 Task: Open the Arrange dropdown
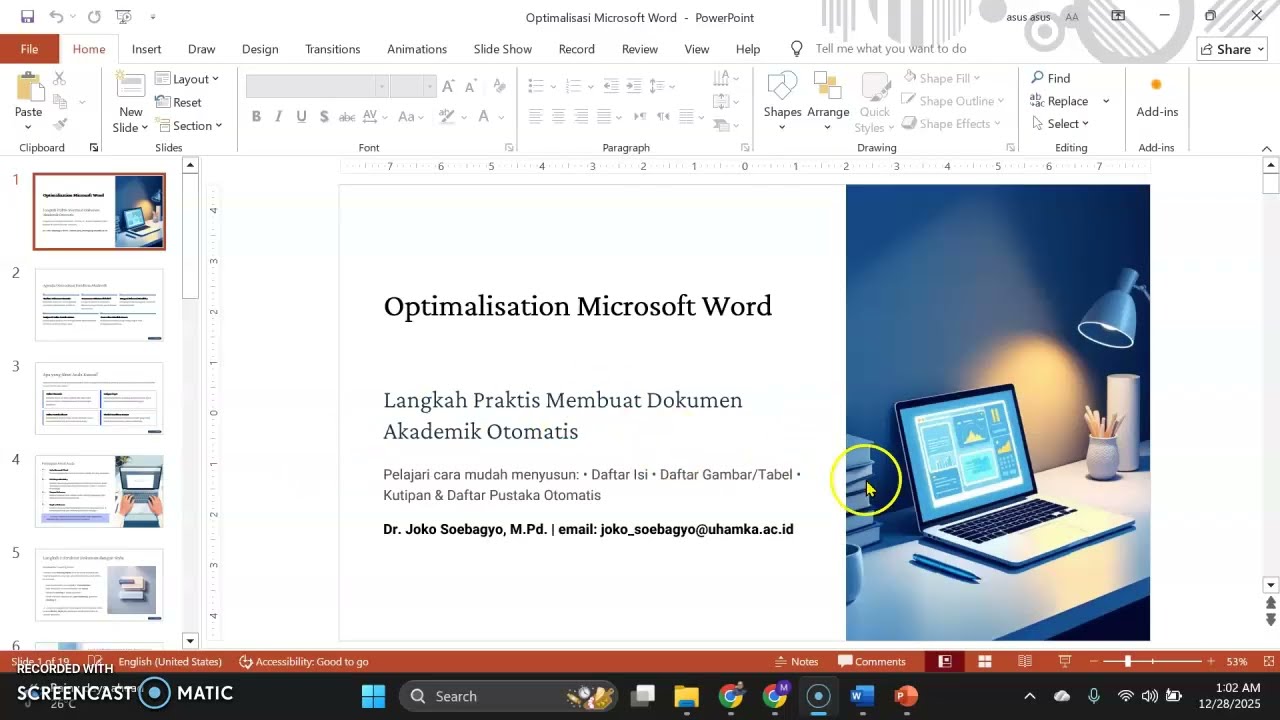(828, 100)
